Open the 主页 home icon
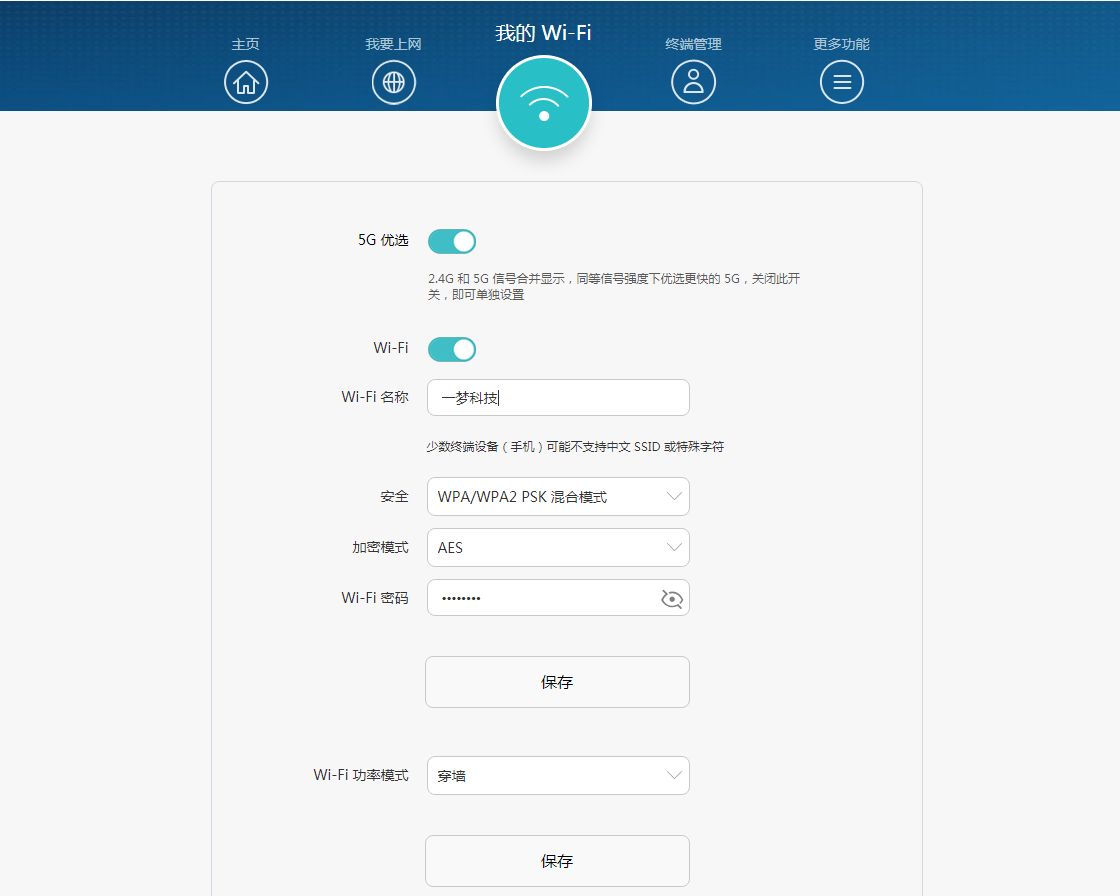The height and width of the screenshot is (896, 1120). pos(246,82)
